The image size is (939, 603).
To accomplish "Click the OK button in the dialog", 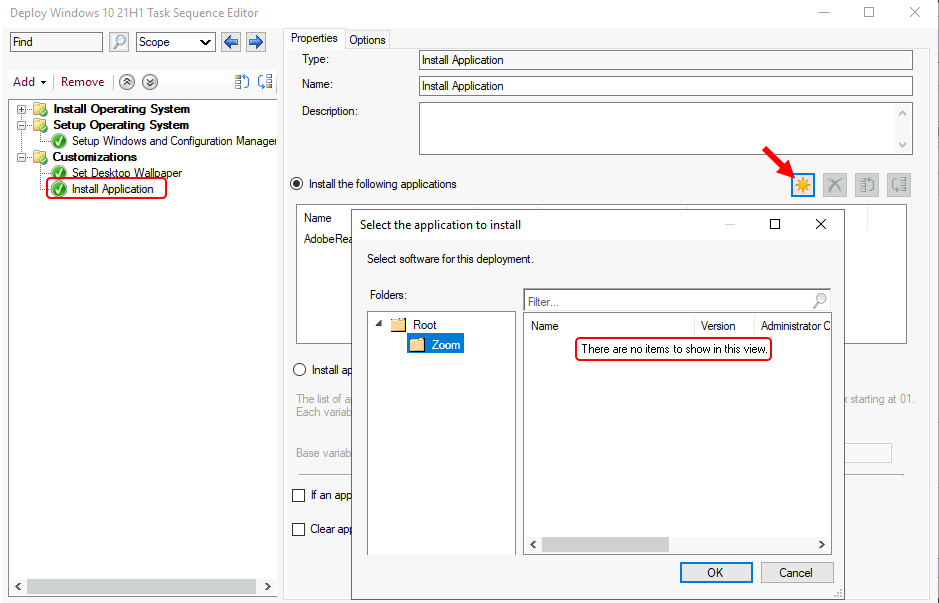I will click(x=715, y=572).
